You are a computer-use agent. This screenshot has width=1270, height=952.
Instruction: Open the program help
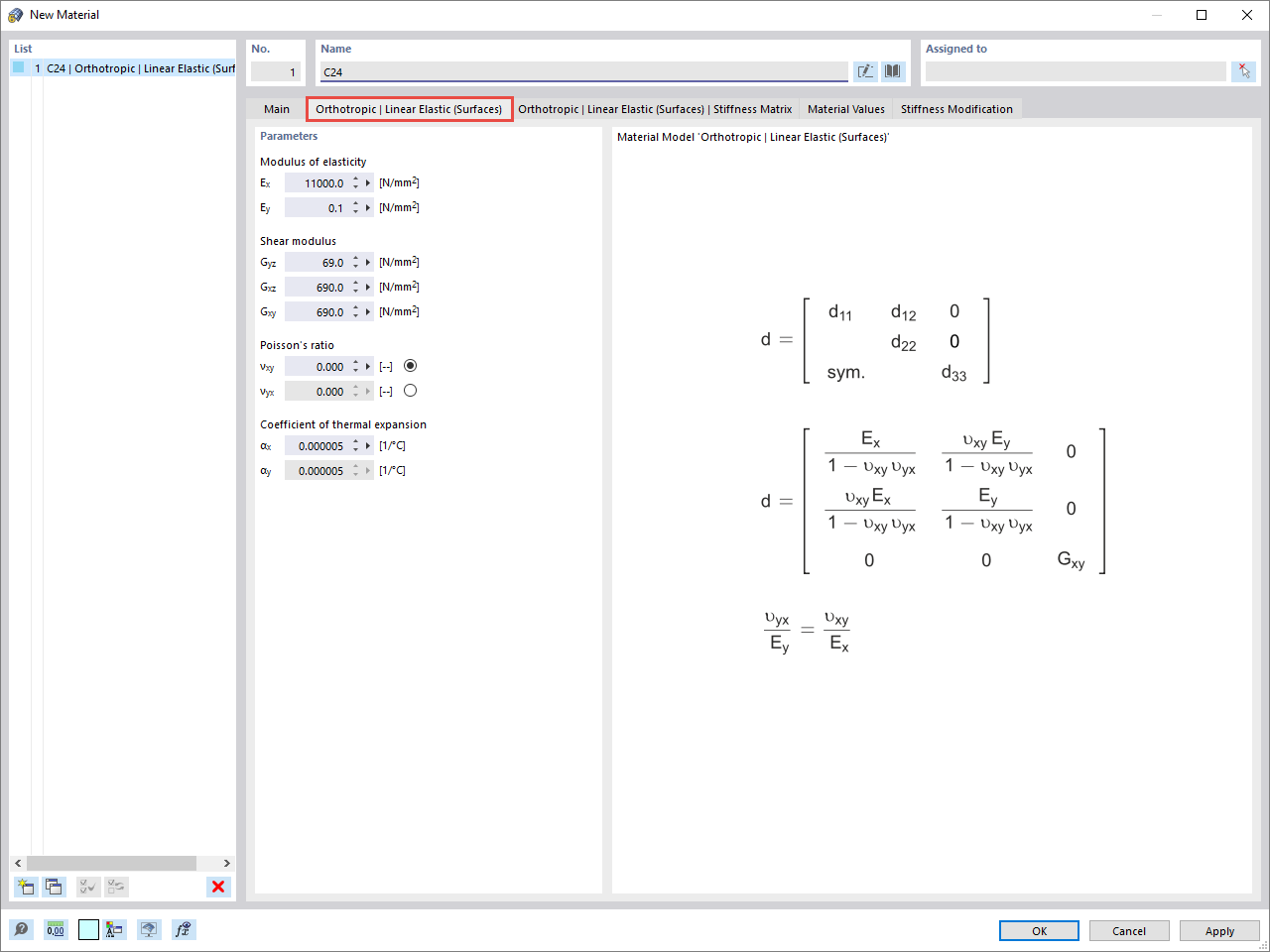[21, 929]
